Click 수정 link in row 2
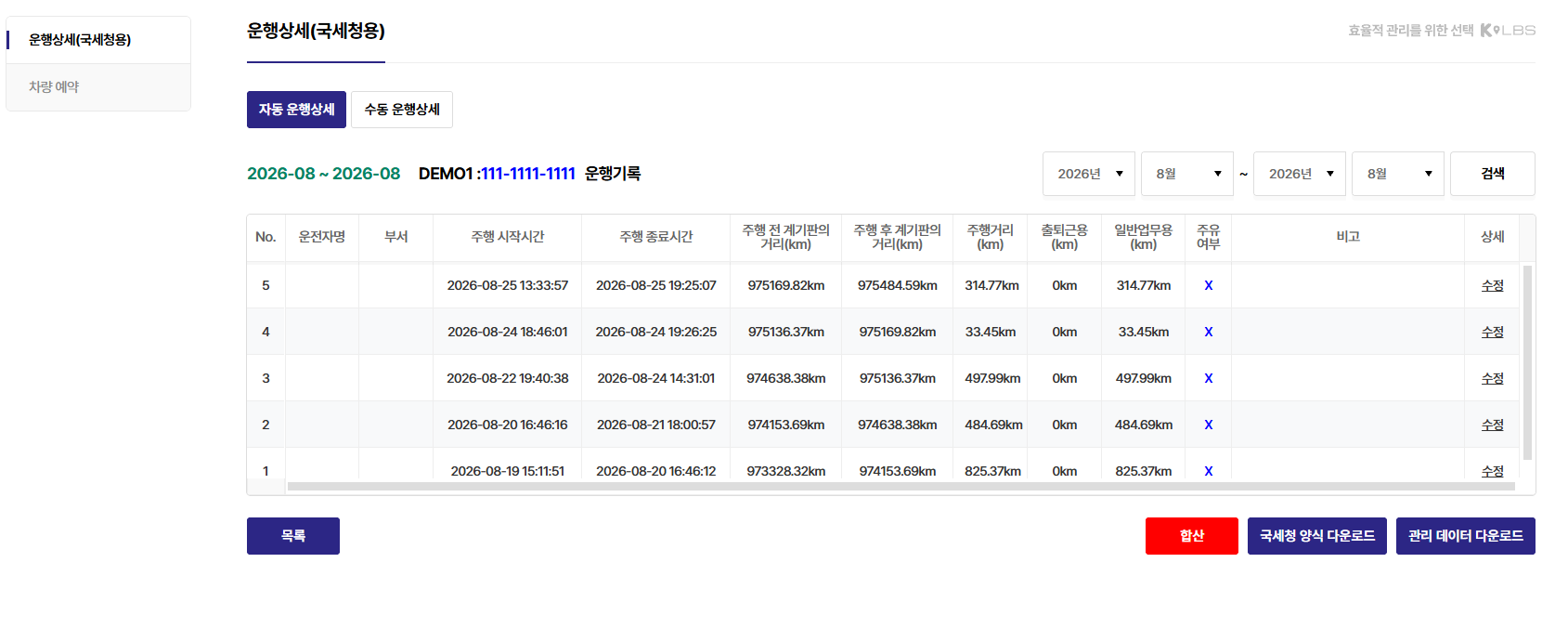The width and height of the screenshot is (1568, 628). point(1493,425)
